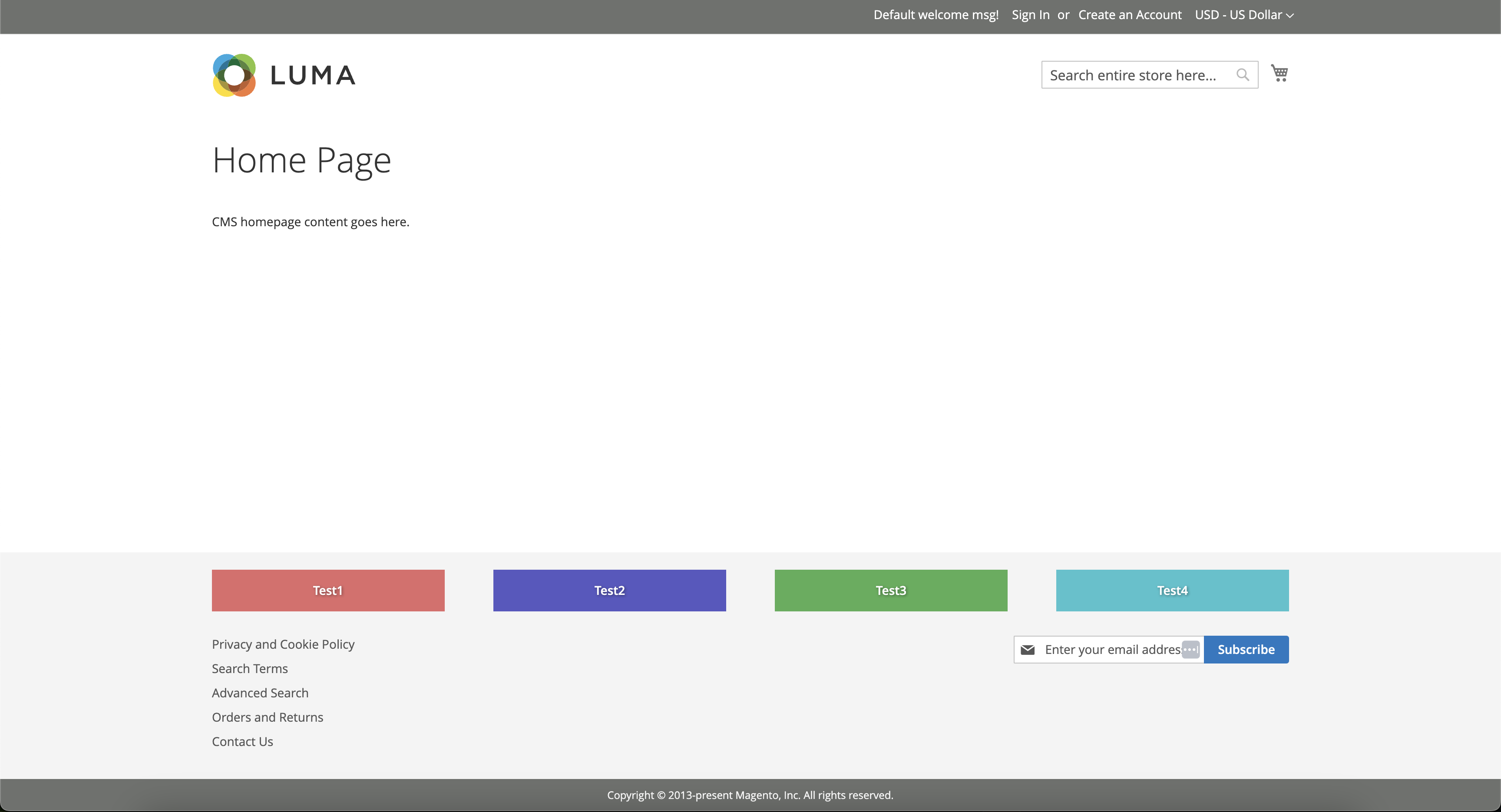Open Privacy and Cookie Policy page
The image size is (1501, 812).
283,644
